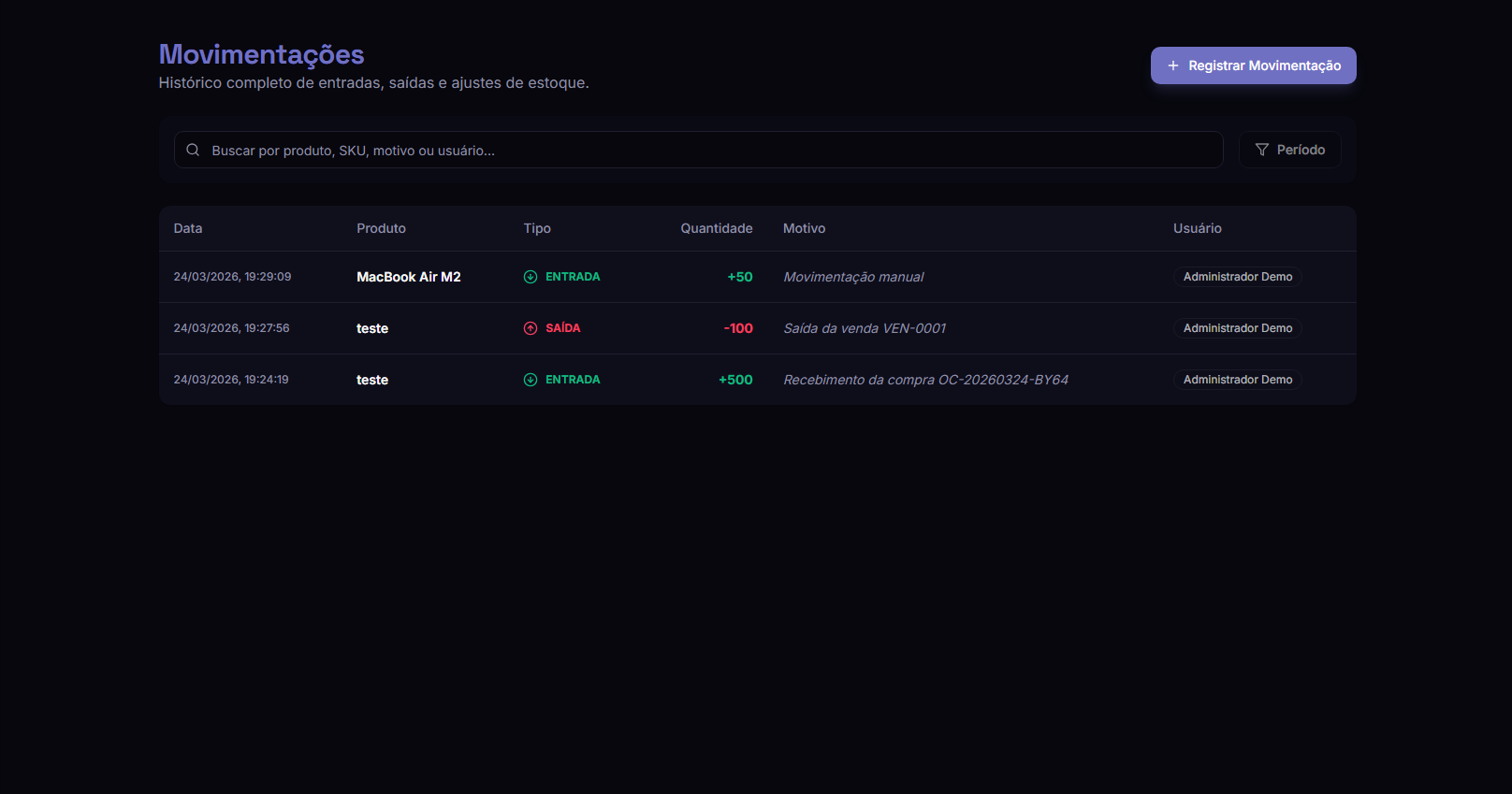
Task: Click the red saída arrow icon
Action: tap(531, 328)
